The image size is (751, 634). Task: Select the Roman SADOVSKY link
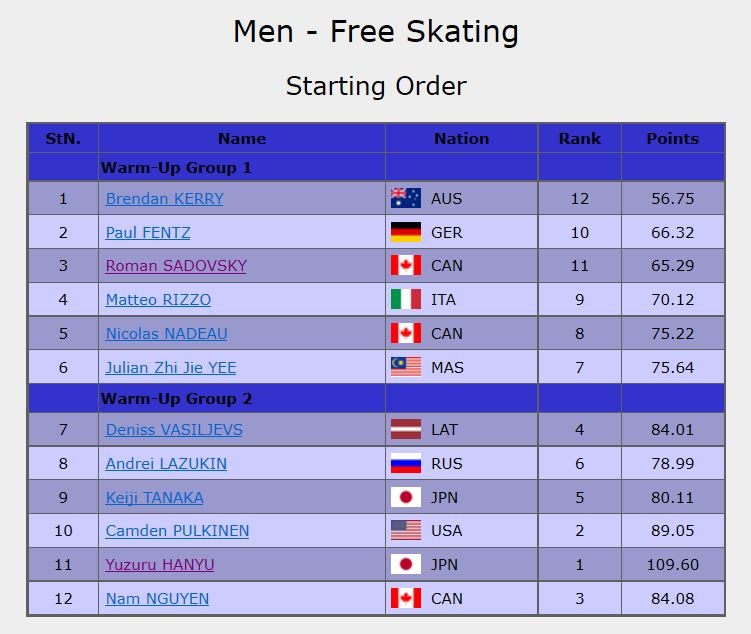176,266
